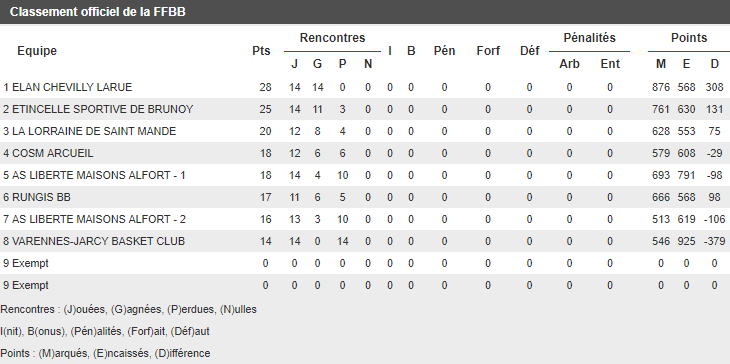Click the 308 point difference value
The height and width of the screenshot is (364, 730).
[715, 88]
